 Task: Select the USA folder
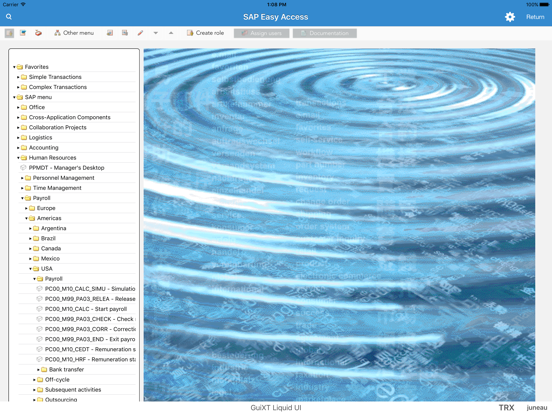(46, 269)
